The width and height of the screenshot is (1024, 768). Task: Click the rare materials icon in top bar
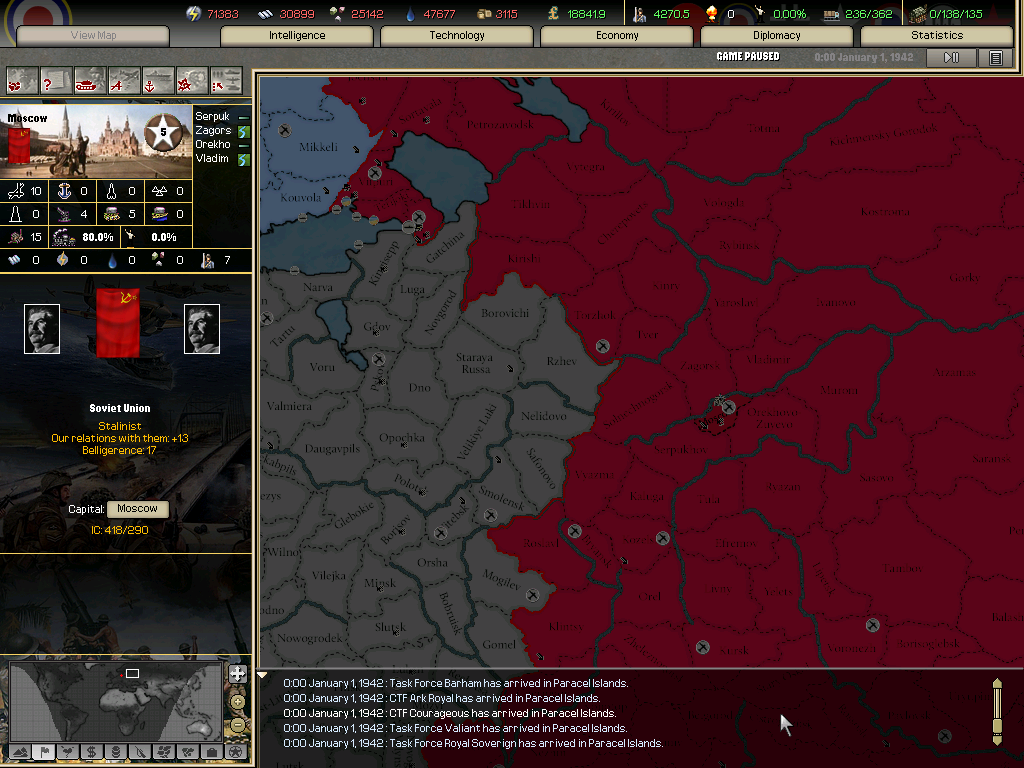[x=337, y=14]
